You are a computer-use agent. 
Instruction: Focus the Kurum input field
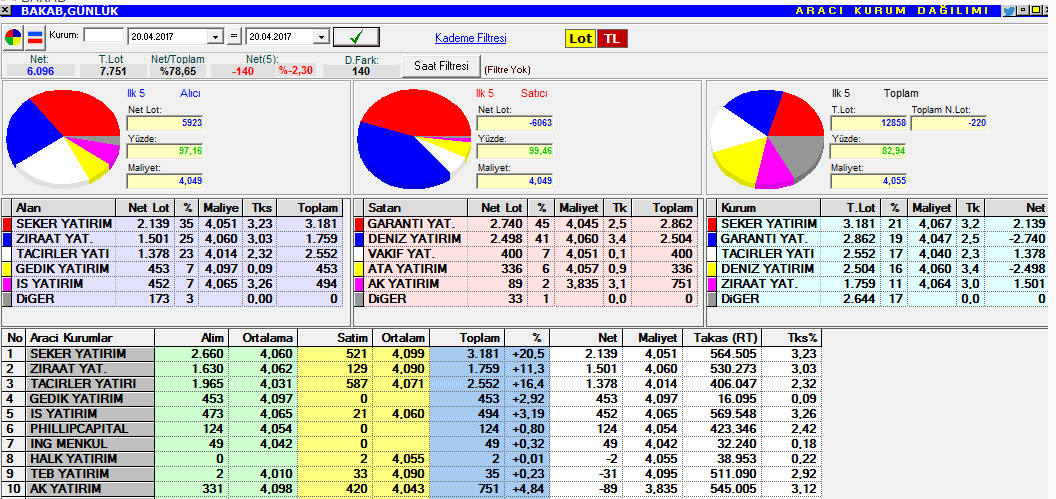pyautogui.click(x=104, y=36)
